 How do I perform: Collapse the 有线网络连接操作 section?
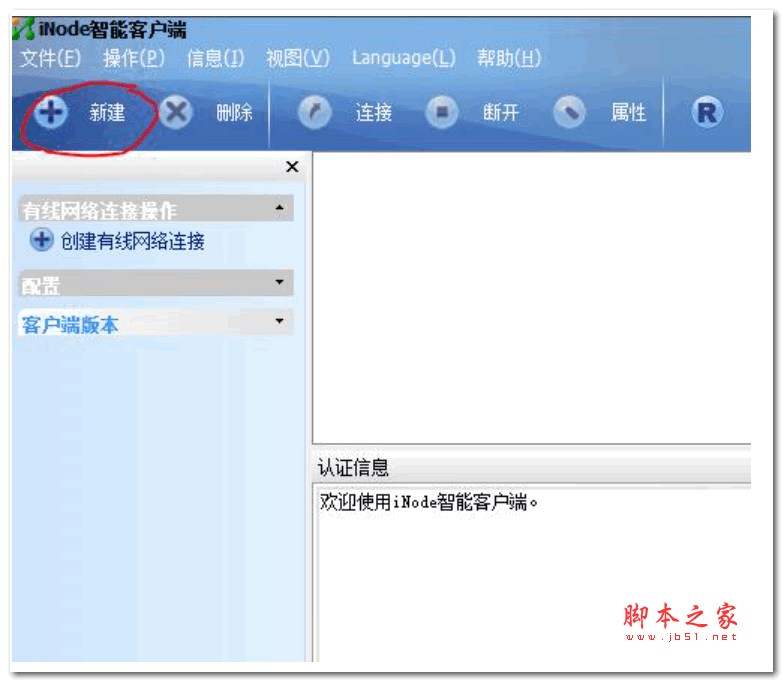[x=279, y=209]
